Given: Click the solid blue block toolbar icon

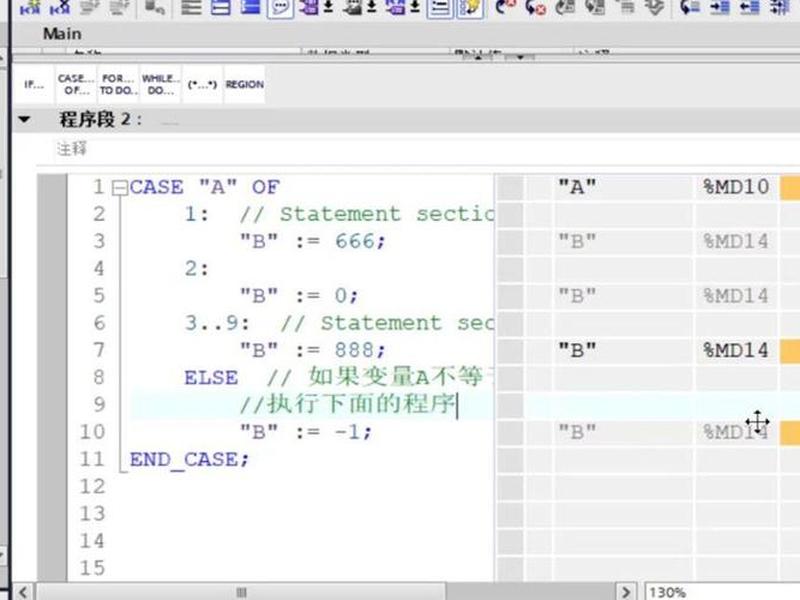Looking at the screenshot, I should (x=251, y=8).
